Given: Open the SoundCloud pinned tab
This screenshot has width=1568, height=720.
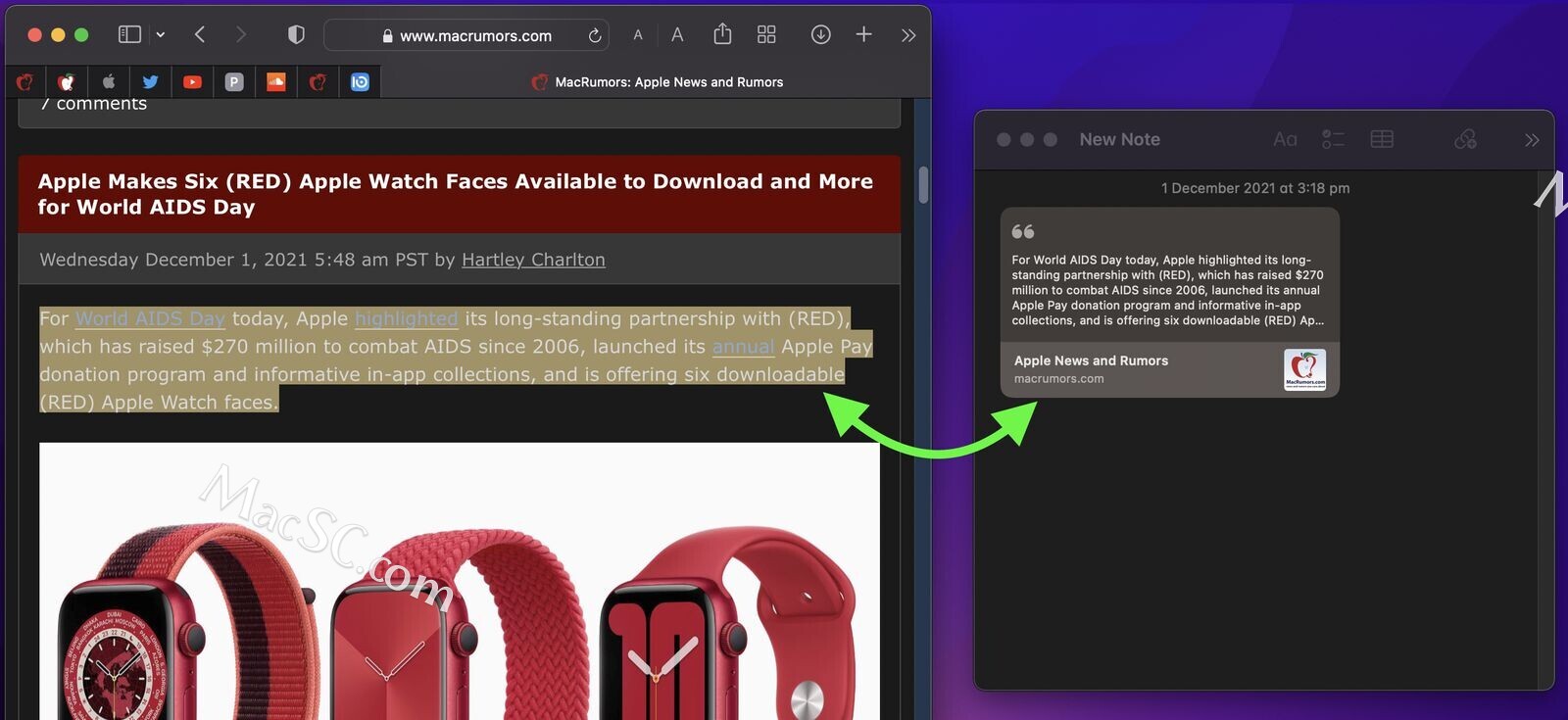Looking at the screenshot, I should [x=276, y=82].
